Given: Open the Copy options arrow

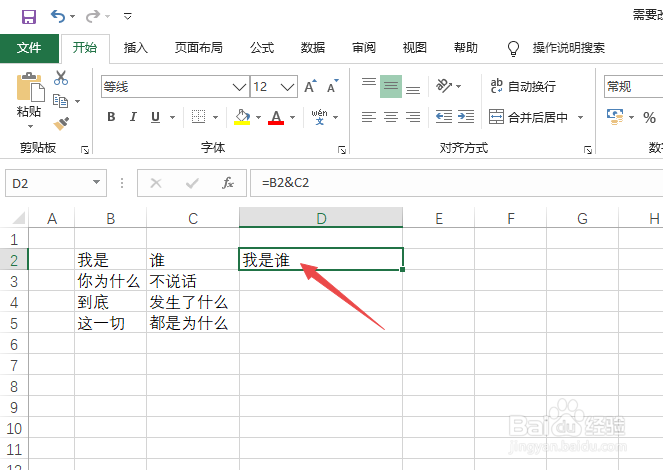Looking at the screenshot, I should pyautogui.click(x=77, y=101).
